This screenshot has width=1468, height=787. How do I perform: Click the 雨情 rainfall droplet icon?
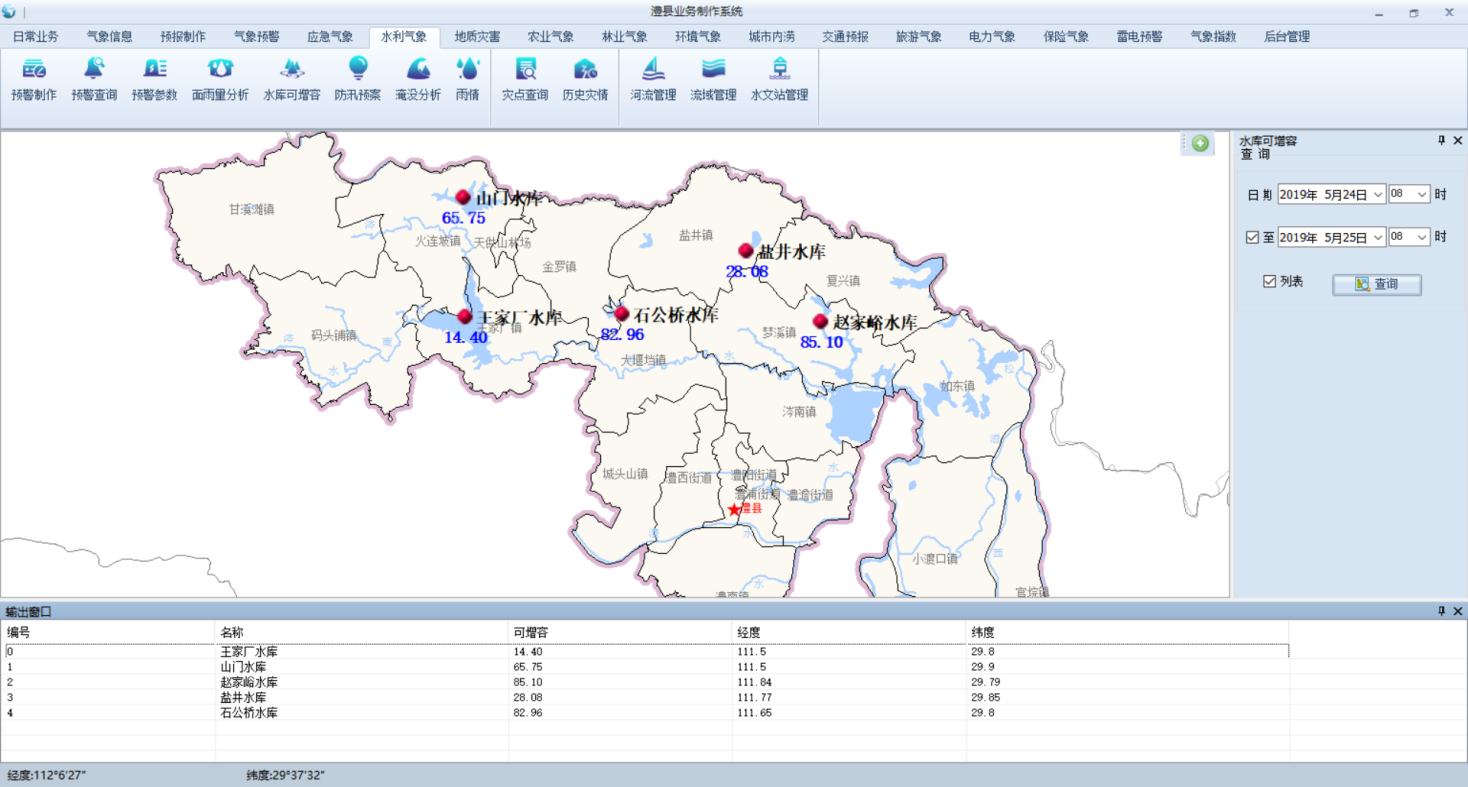point(467,69)
